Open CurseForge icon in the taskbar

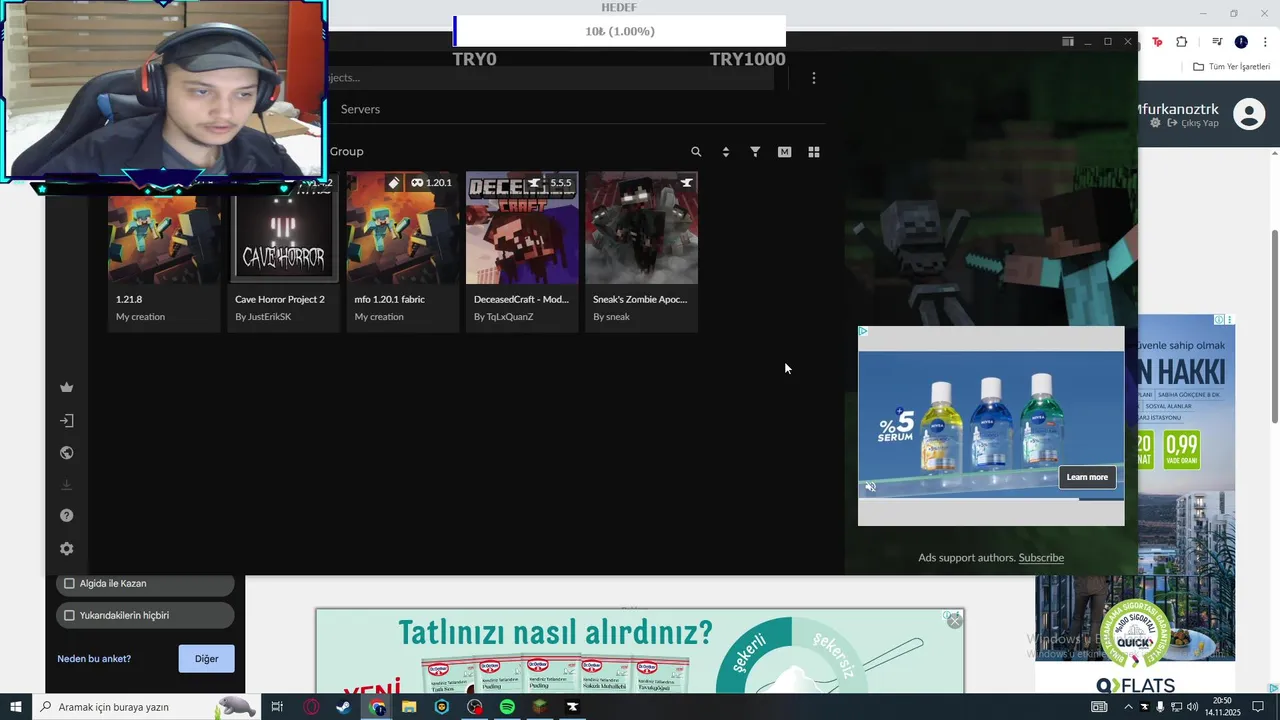573,707
